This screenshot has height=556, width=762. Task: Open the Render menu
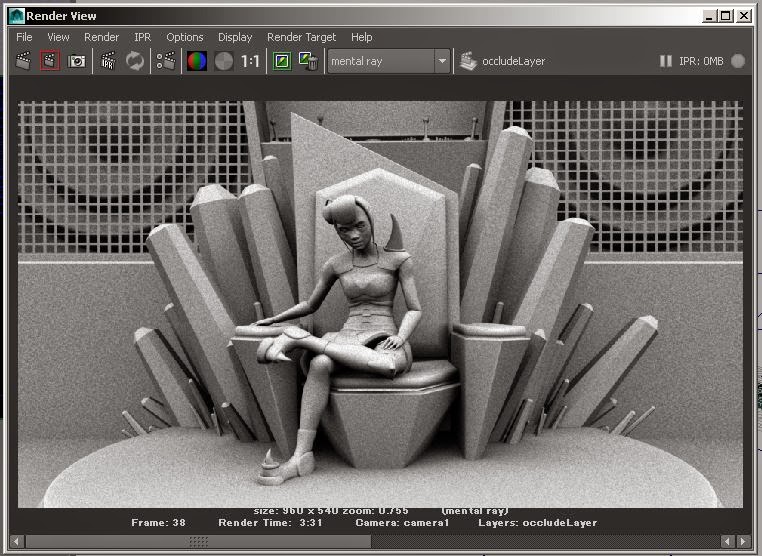[101, 37]
